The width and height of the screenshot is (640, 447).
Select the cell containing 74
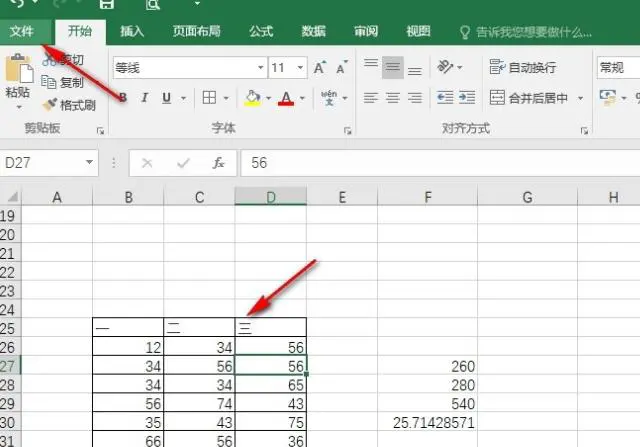tap(199, 404)
